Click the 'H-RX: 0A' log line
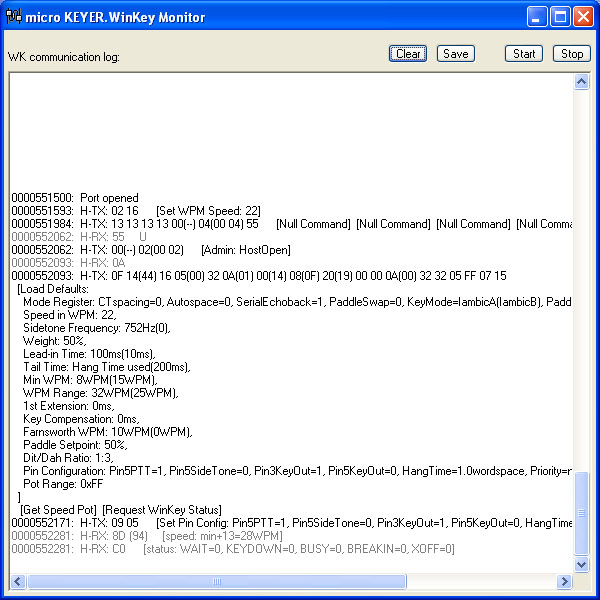600x600 pixels. 68,263
